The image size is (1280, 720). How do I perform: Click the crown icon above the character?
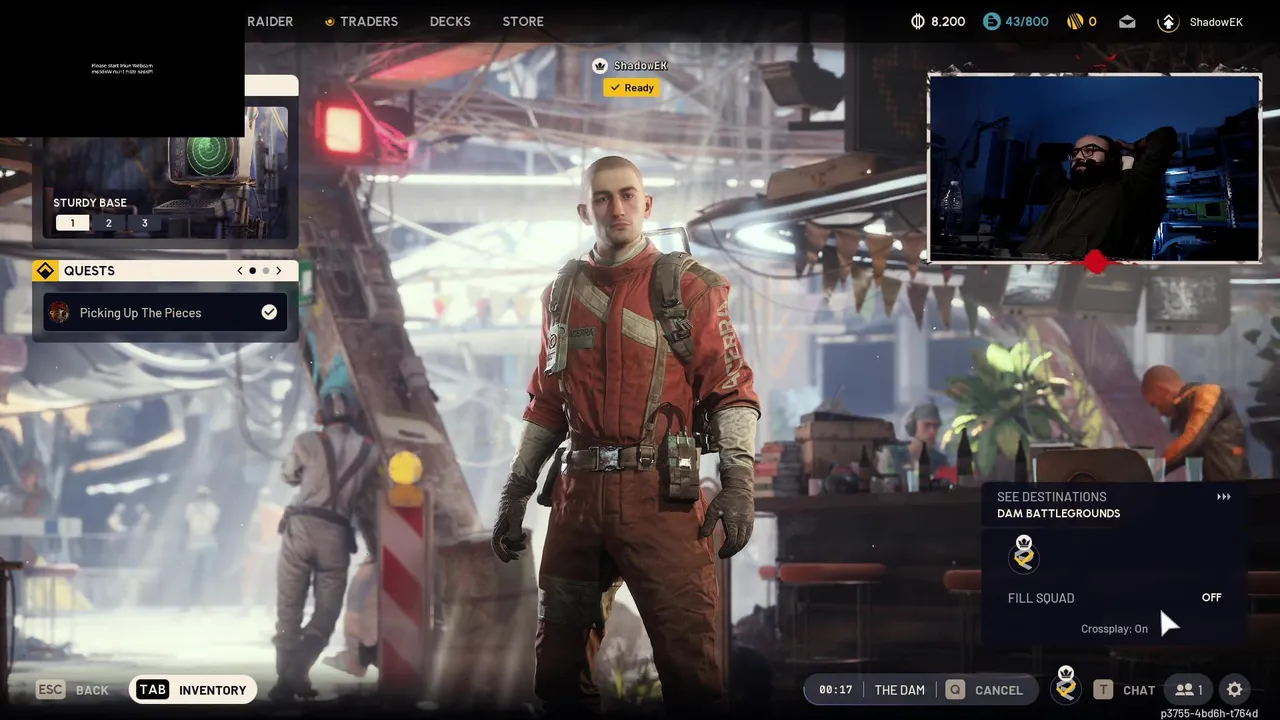coord(600,66)
